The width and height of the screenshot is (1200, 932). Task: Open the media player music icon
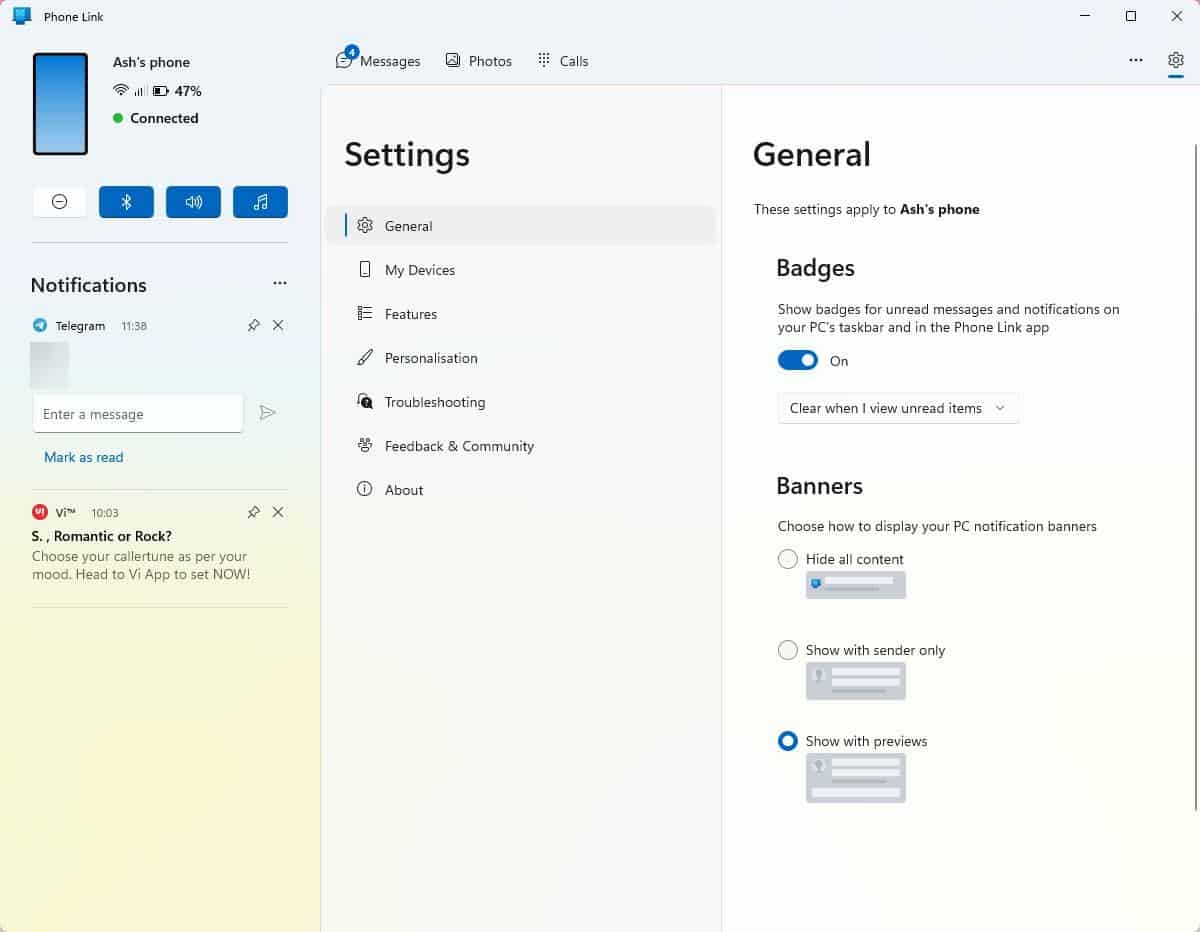[x=260, y=201]
